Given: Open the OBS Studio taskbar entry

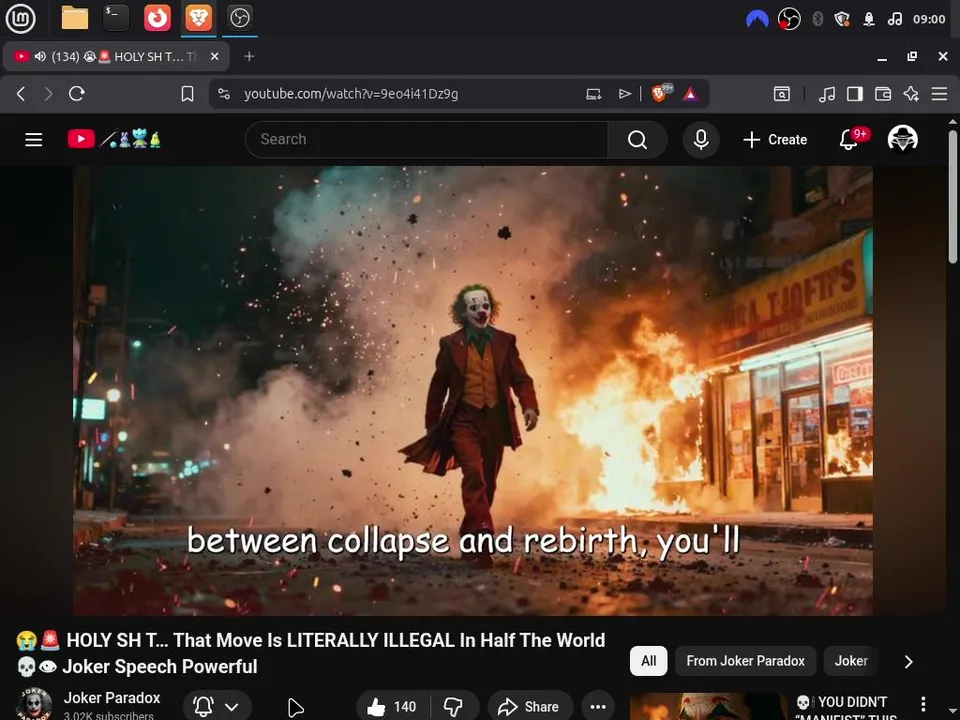Looking at the screenshot, I should [239, 18].
